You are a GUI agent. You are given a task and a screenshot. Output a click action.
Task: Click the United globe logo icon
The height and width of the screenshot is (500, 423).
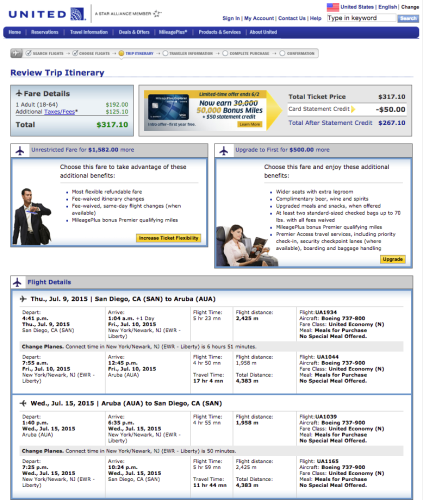(77, 14)
